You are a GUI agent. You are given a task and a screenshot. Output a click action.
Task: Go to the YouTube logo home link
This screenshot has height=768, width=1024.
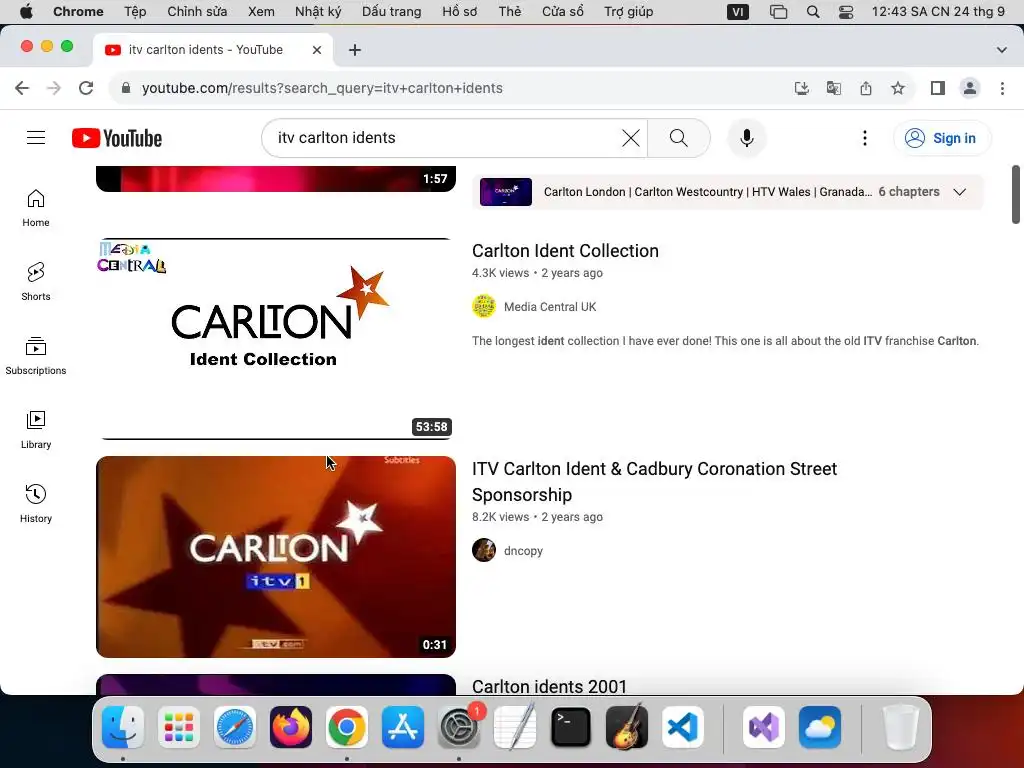117,138
